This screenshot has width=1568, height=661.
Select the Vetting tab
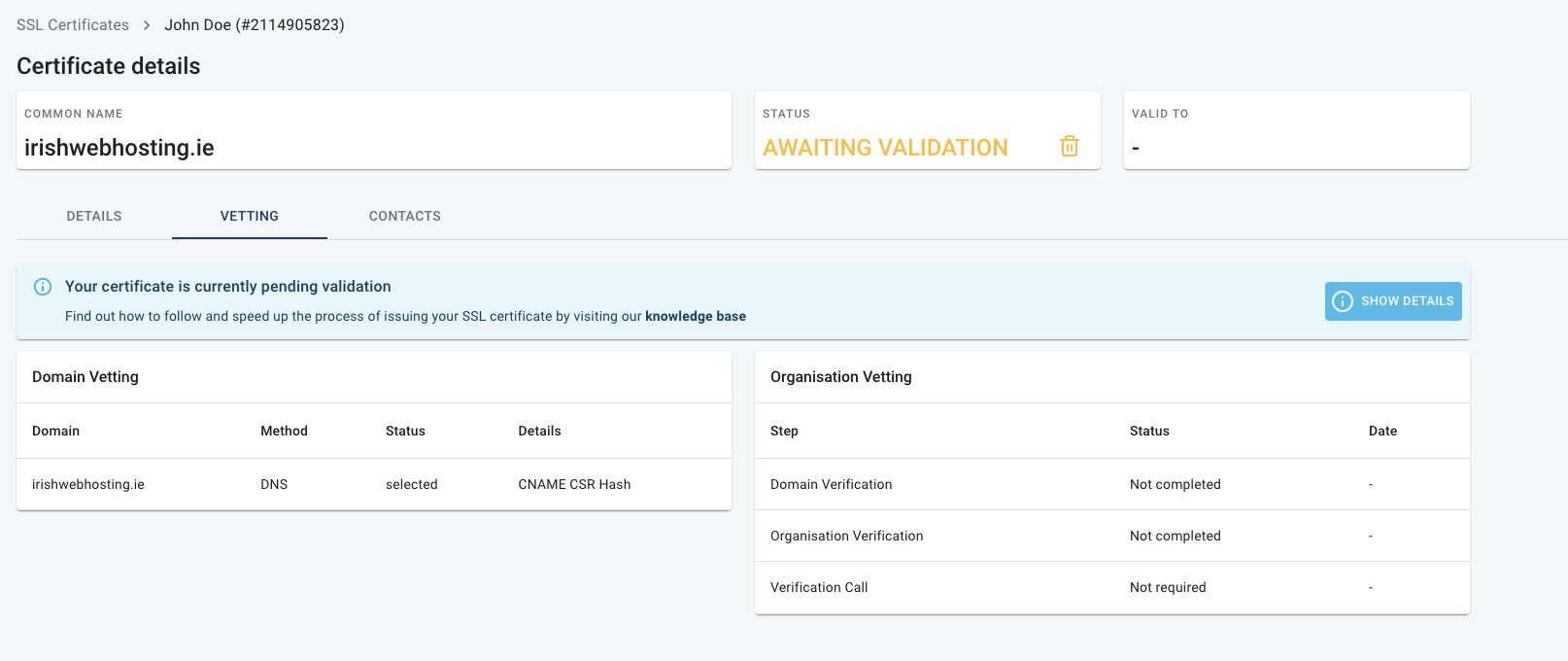coord(250,216)
